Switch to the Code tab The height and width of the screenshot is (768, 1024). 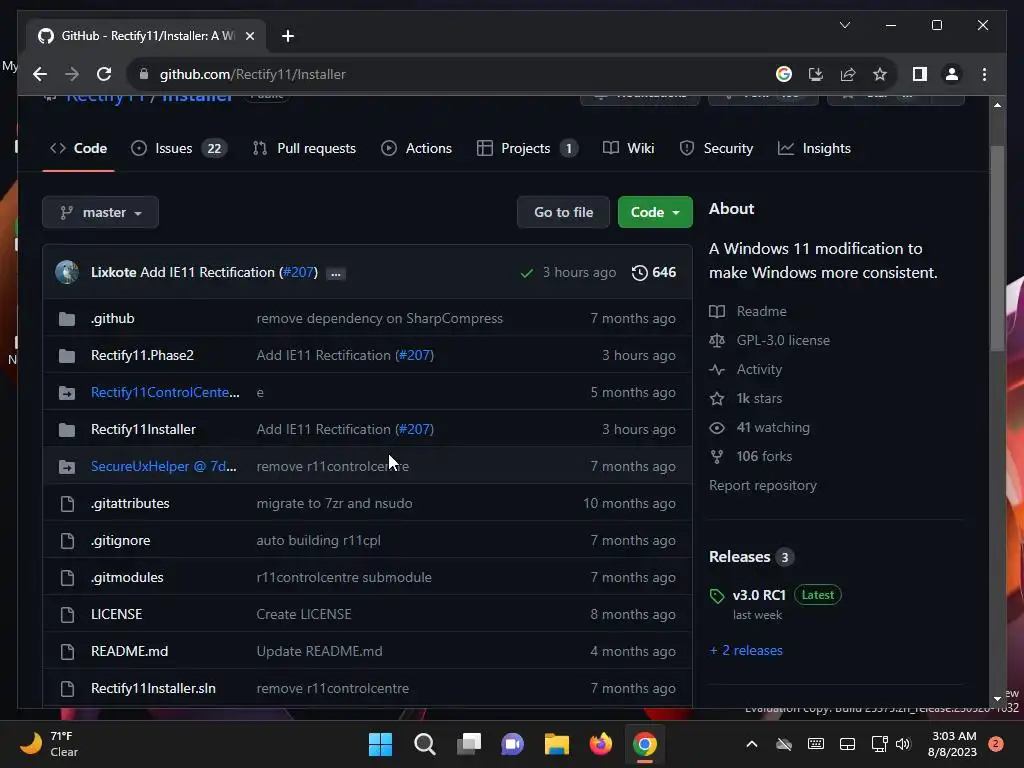[78, 148]
